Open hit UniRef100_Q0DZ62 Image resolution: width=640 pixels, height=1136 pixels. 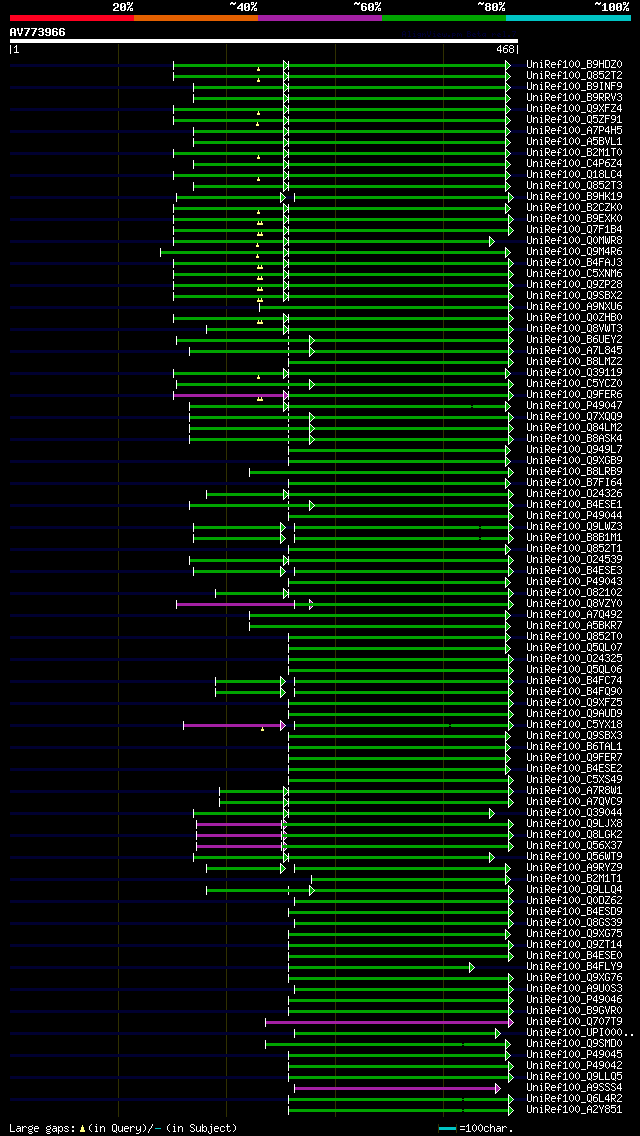[x=574, y=901]
